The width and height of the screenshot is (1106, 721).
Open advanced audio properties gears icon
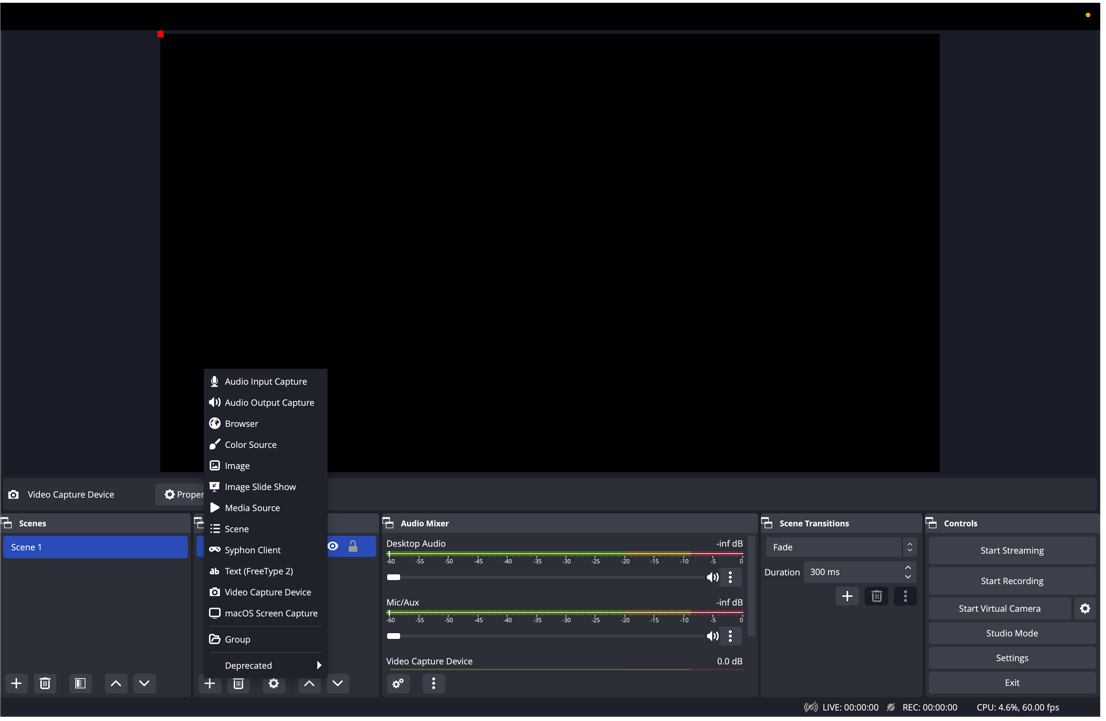[399, 686]
